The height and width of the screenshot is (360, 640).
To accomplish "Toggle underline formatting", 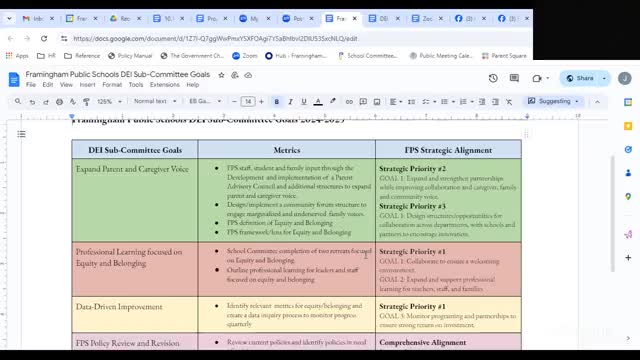I will point(304,102).
